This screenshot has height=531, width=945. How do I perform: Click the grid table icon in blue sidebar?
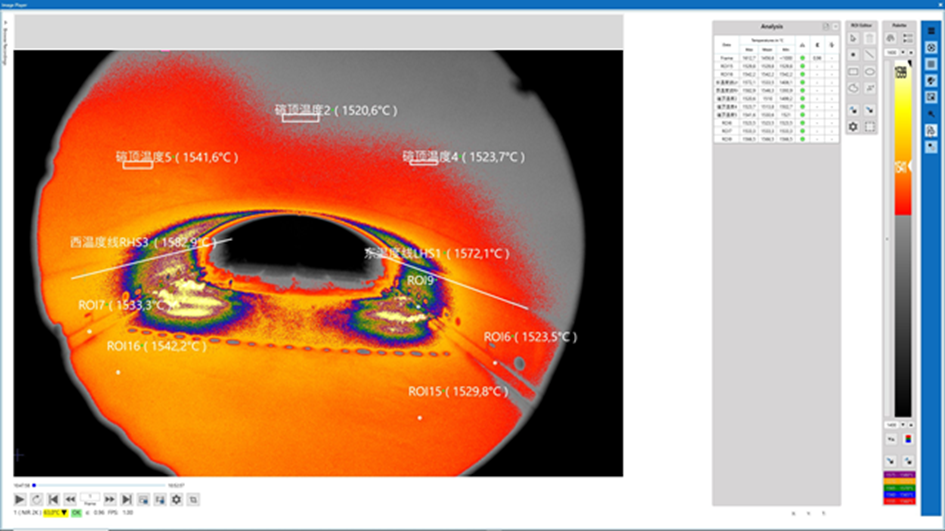click(x=931, y=64)
